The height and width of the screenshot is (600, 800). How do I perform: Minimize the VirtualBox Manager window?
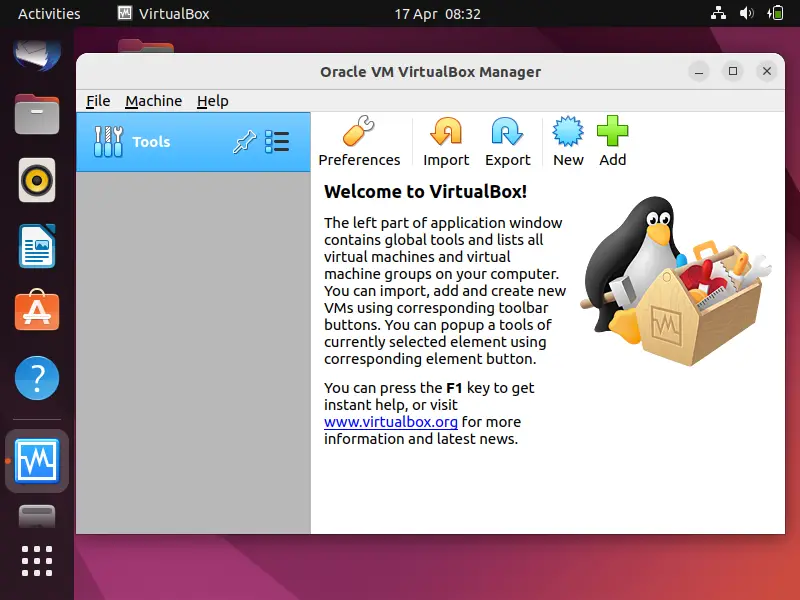[699, 71]
